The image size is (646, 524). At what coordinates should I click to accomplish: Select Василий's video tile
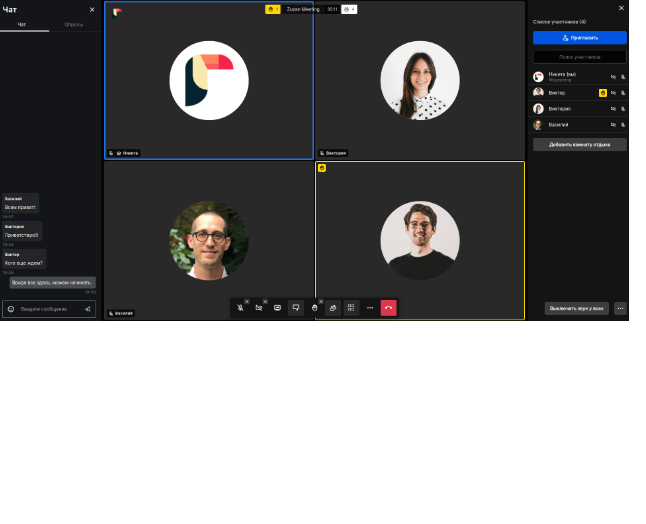coord(209,240)
